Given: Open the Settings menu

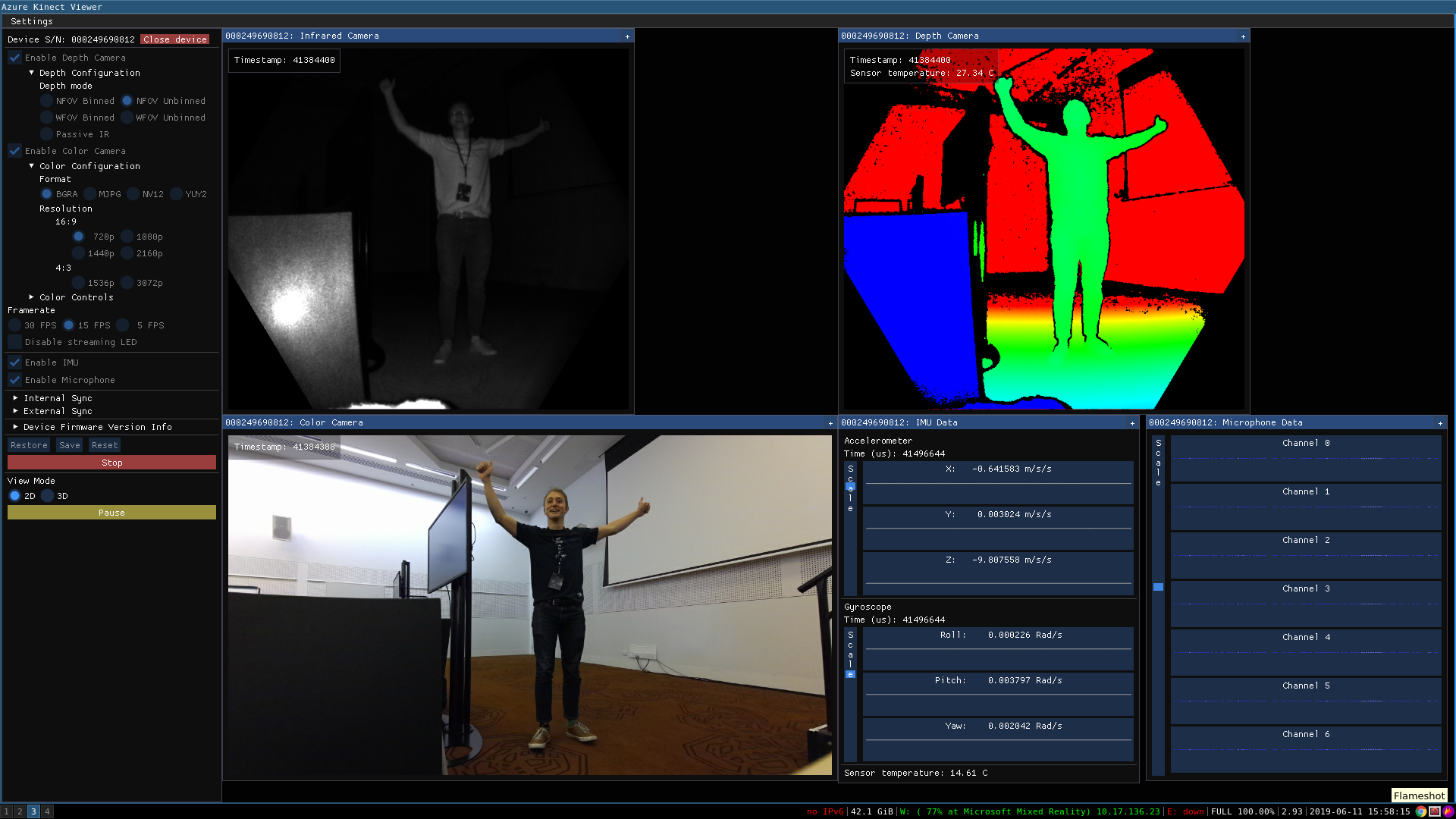Looking at the screenshot, I should [x=32, y=21].
